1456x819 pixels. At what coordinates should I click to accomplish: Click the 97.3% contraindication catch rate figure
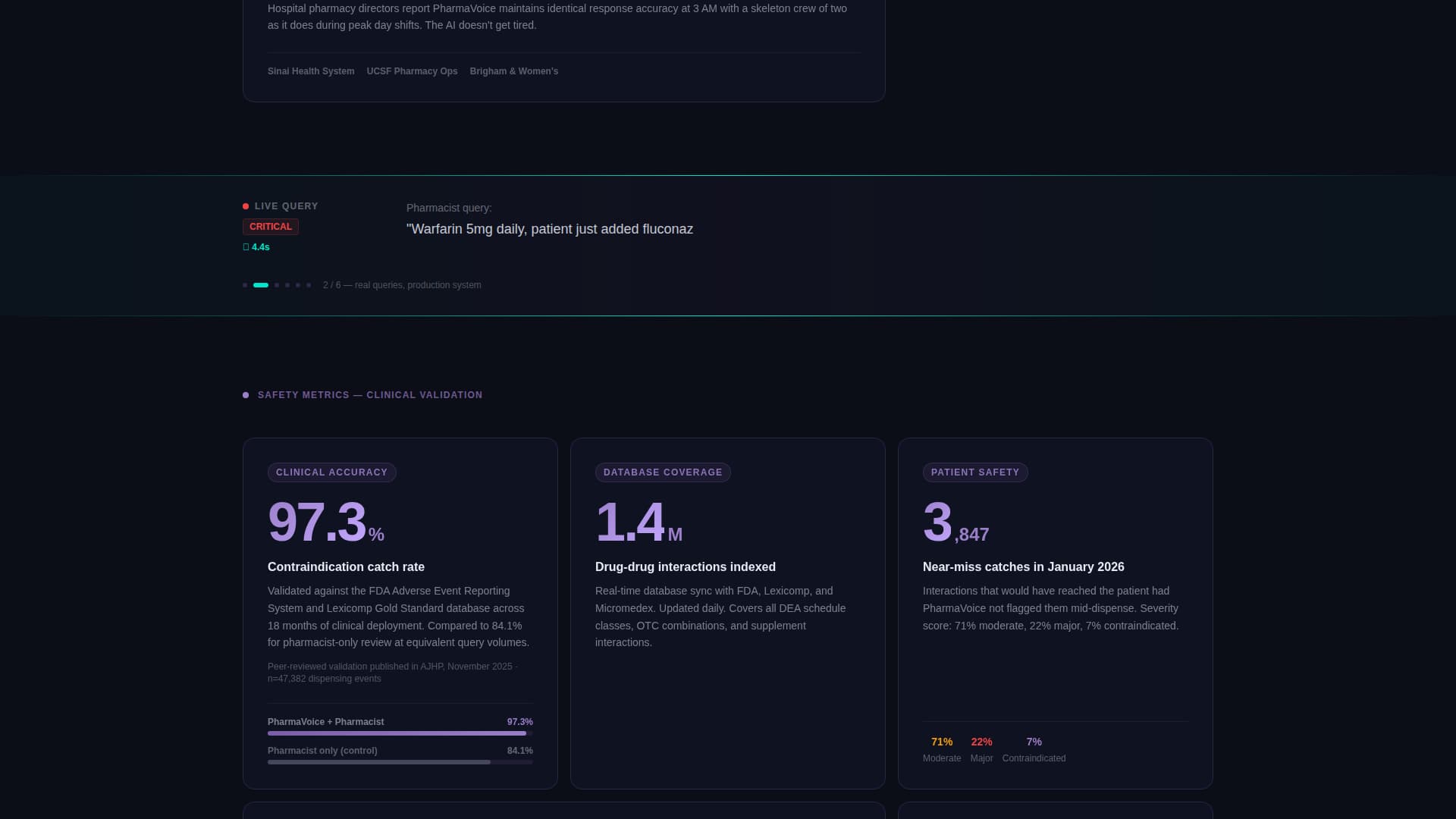[x=326, y=522]
